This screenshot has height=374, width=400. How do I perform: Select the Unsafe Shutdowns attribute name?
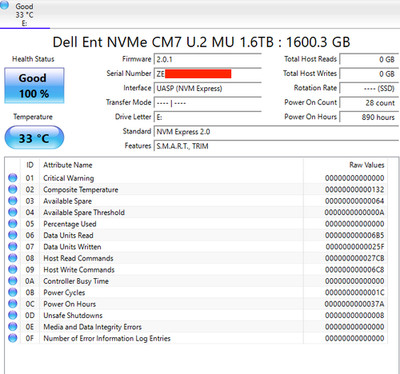click(73, 315)
